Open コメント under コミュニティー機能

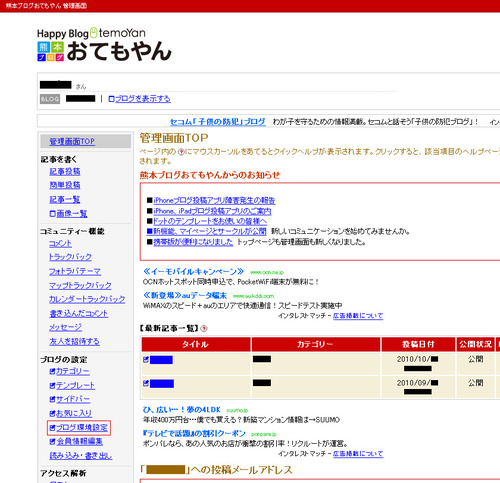60,243
